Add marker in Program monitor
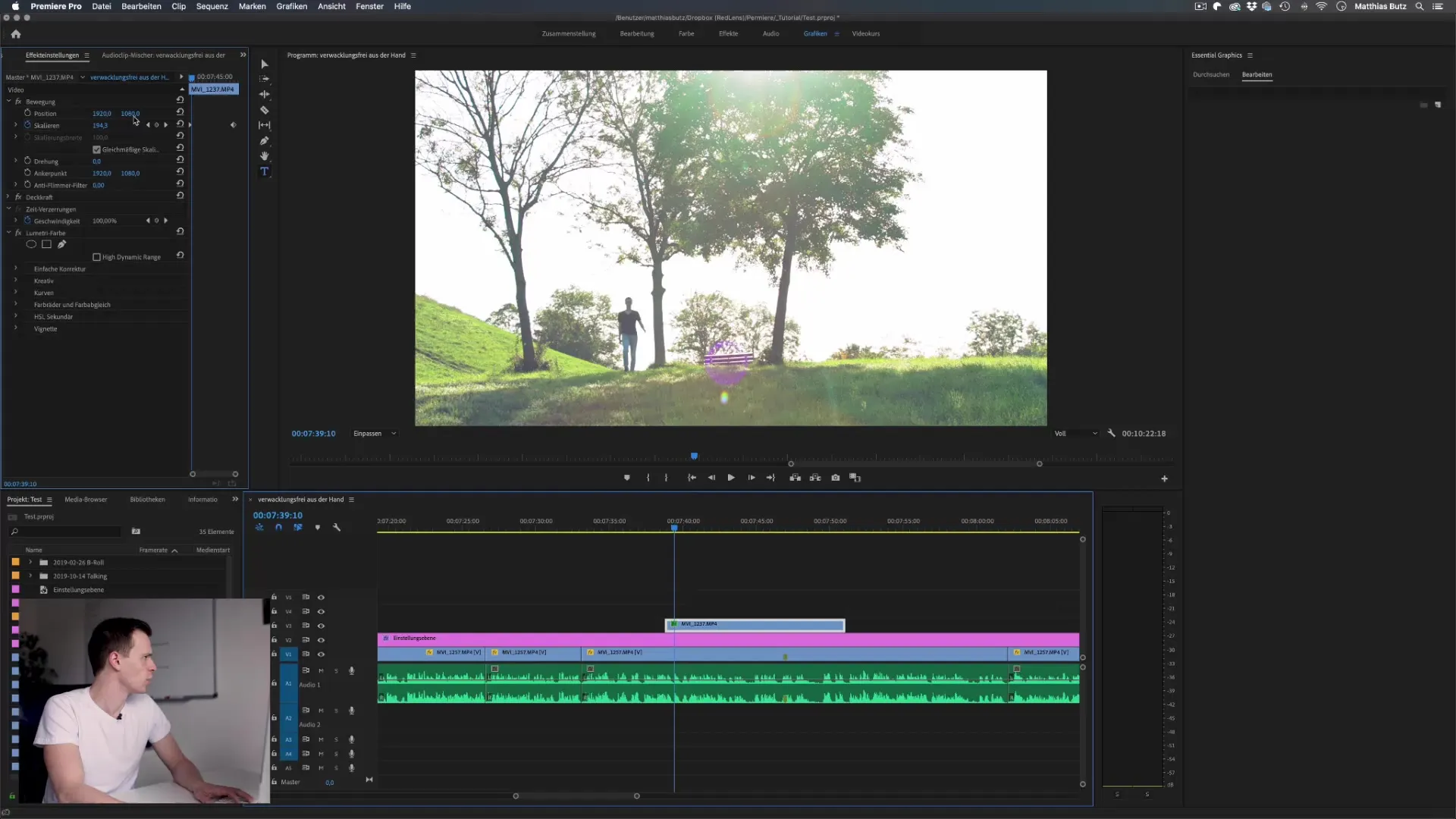The width and height of the screenshot is (1456, 819). click(626, 478)
